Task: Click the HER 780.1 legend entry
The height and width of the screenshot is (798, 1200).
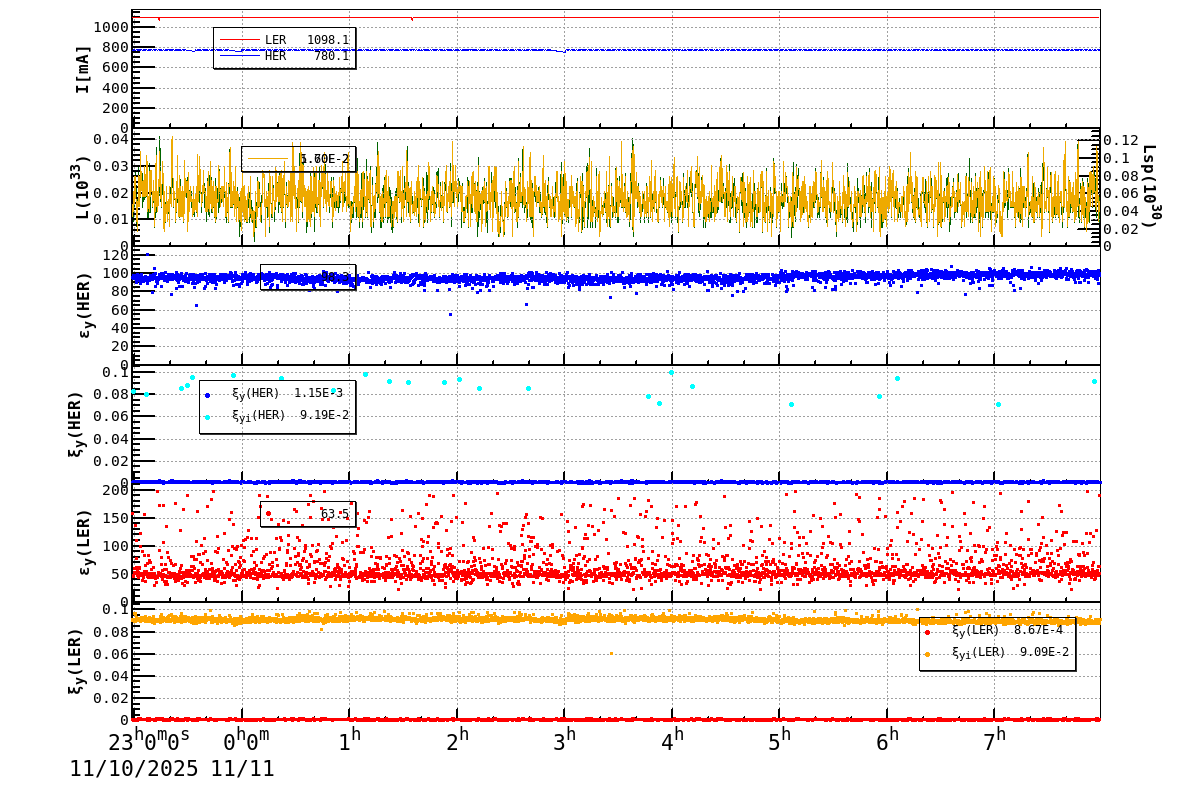Action: click(x=285, y=56)
